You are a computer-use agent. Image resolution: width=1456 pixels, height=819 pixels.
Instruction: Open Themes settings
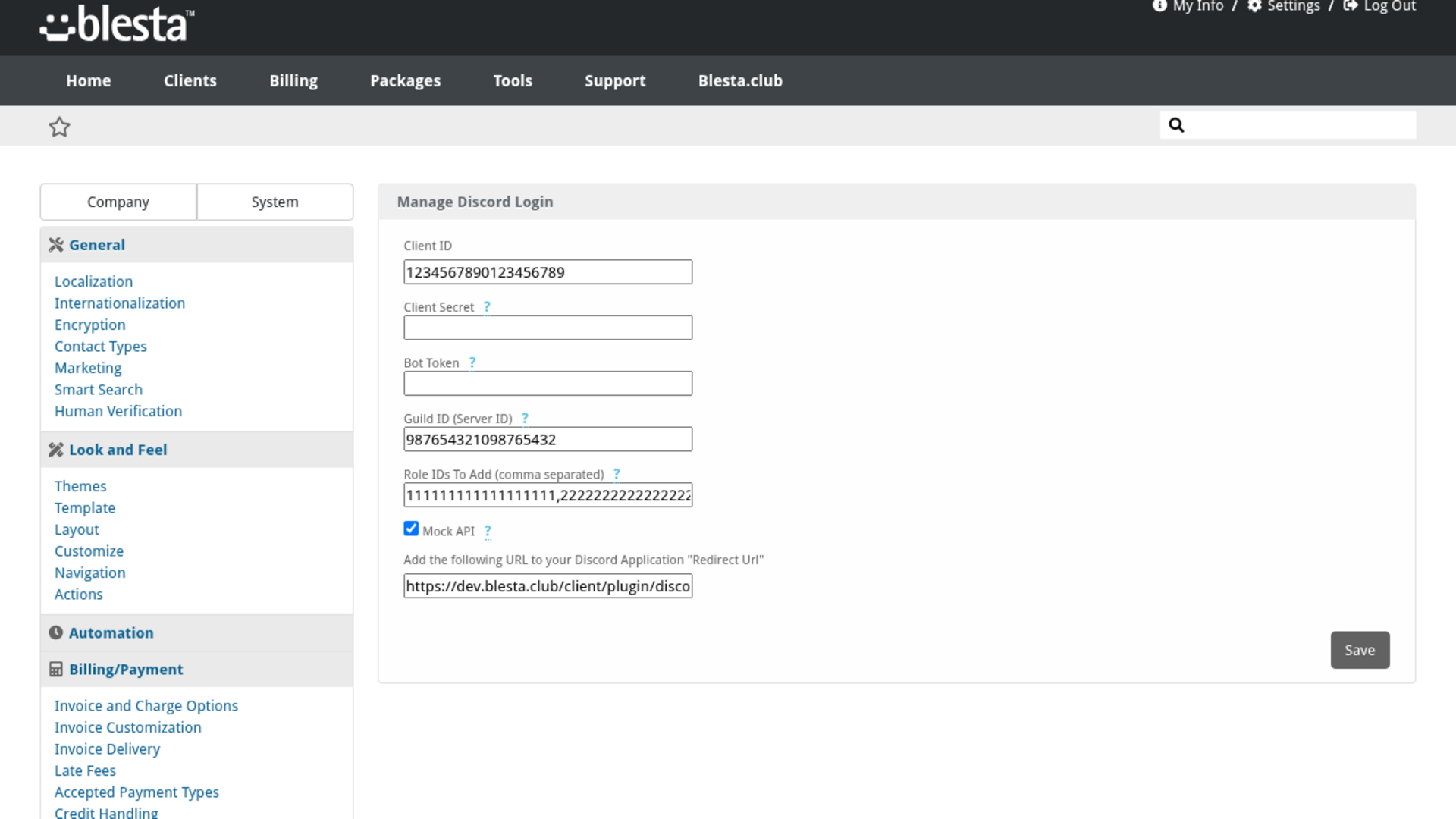pos(80,486)
